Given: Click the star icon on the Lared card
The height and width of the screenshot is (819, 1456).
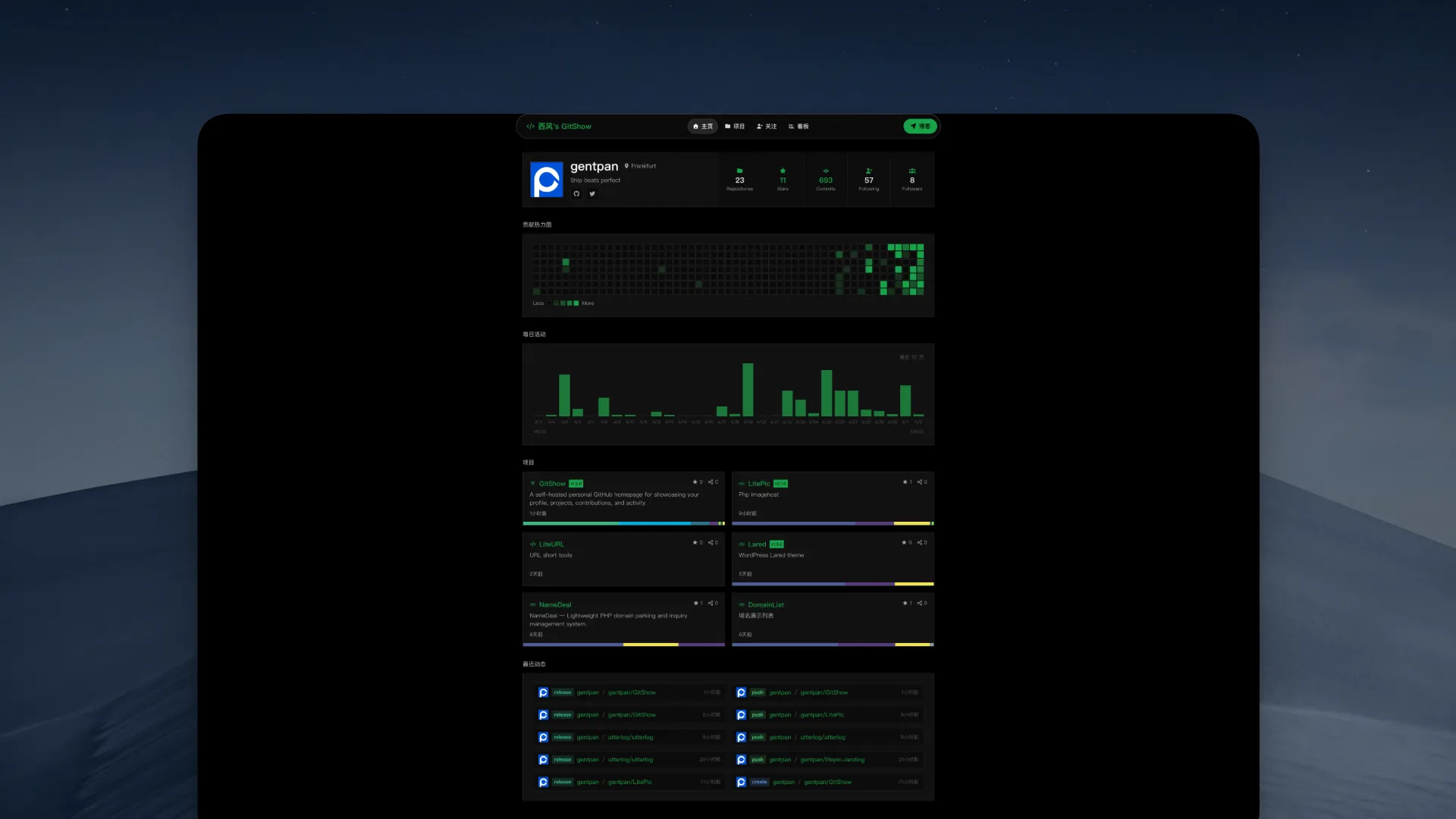Looking at the screenshot, I should tap(904, 543).
